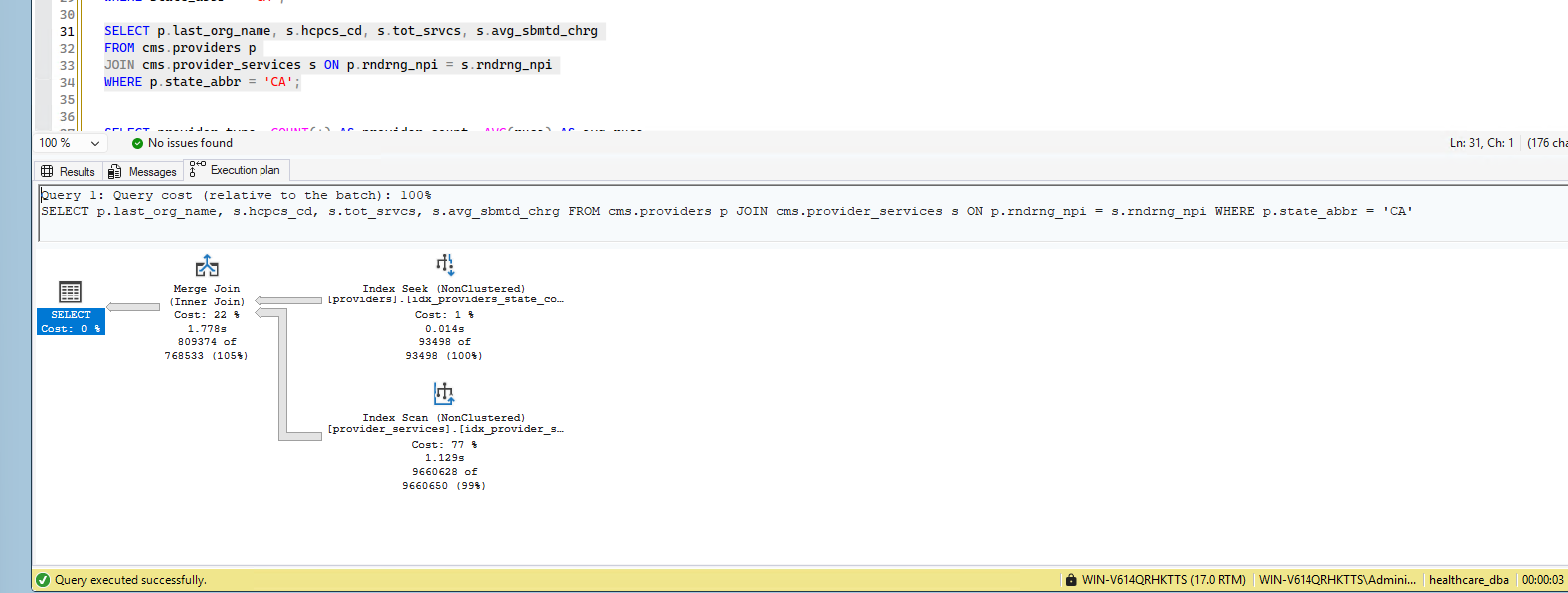Screen dimensions: 1568x593
Task: Click 'WIN-V614QRHKTTS\Admini...' login in status bar
Action: (x=1336, y=580)
